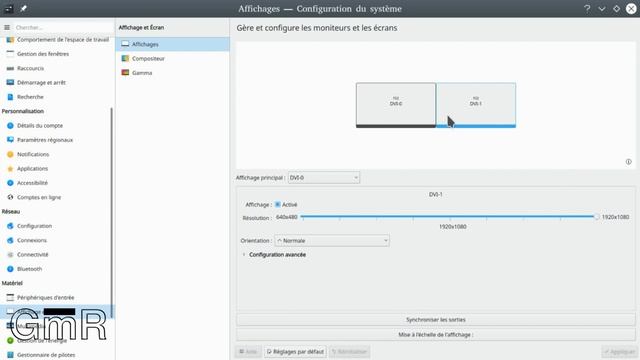Select the DVI-1 monitor in preview
This screenshot has width=640, height=360.
pyautogui.click(x=476, y=105)
